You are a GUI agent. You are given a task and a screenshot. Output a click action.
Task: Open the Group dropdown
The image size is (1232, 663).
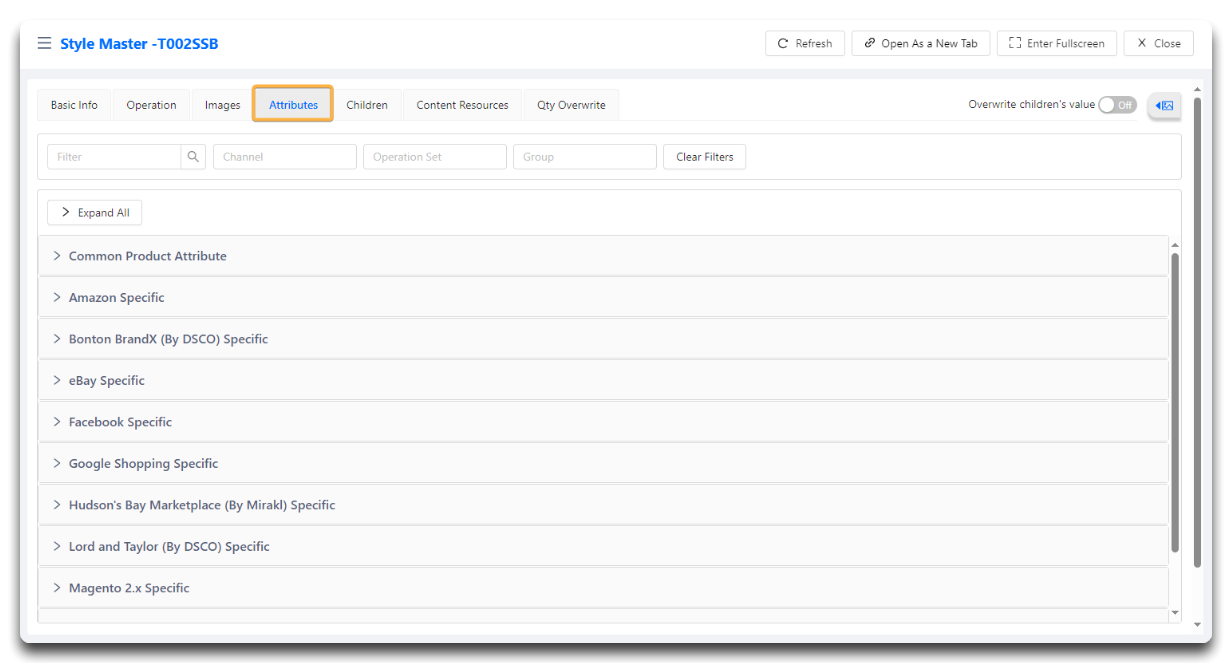tap(585, 157)
